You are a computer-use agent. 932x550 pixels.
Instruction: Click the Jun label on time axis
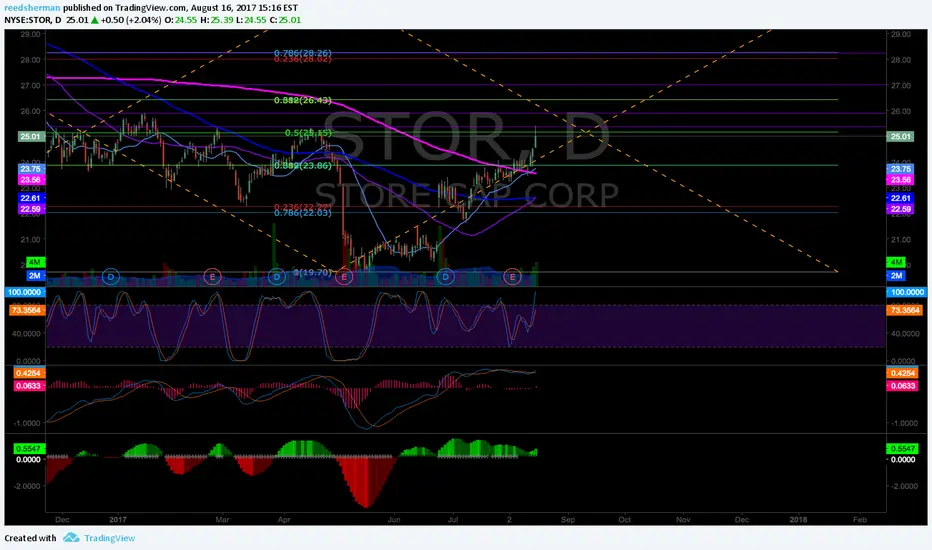pos(394,519)
